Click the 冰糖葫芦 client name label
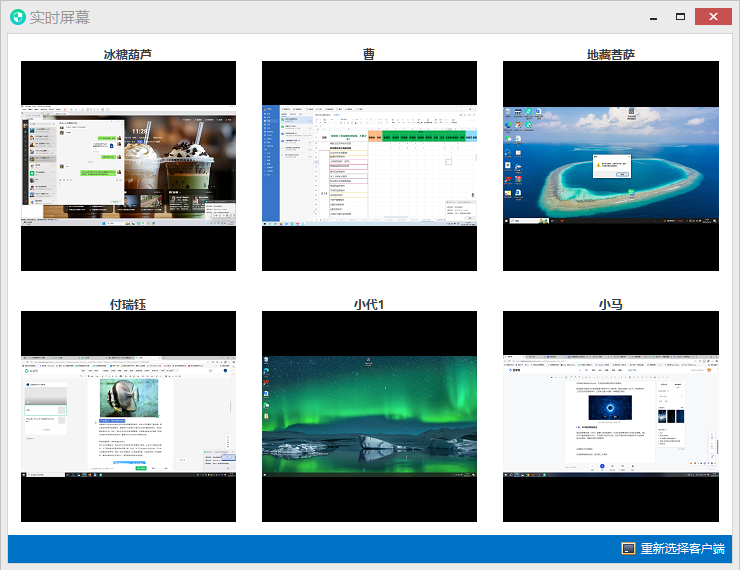The image size is (740, 570). (128, 54)
